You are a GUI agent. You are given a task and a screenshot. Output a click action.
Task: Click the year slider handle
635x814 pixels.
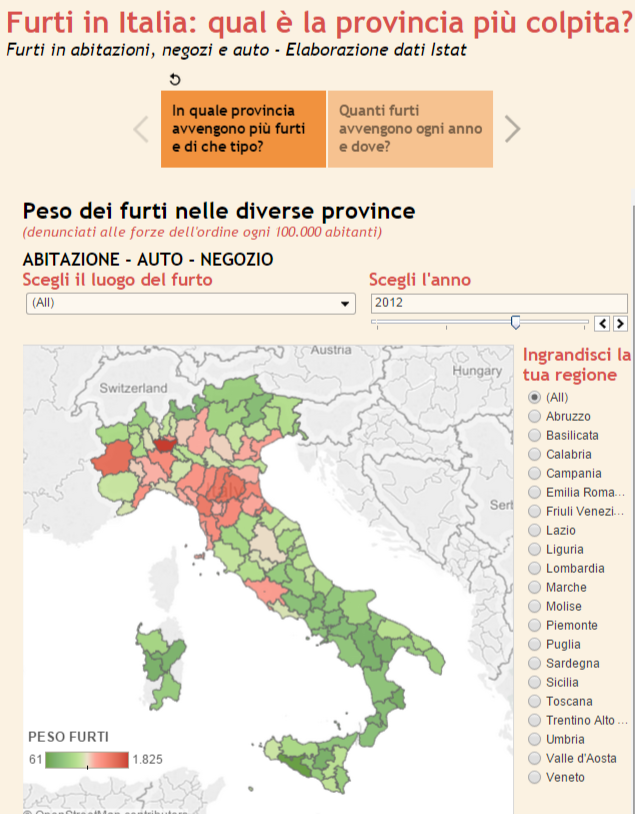[515, 322]
